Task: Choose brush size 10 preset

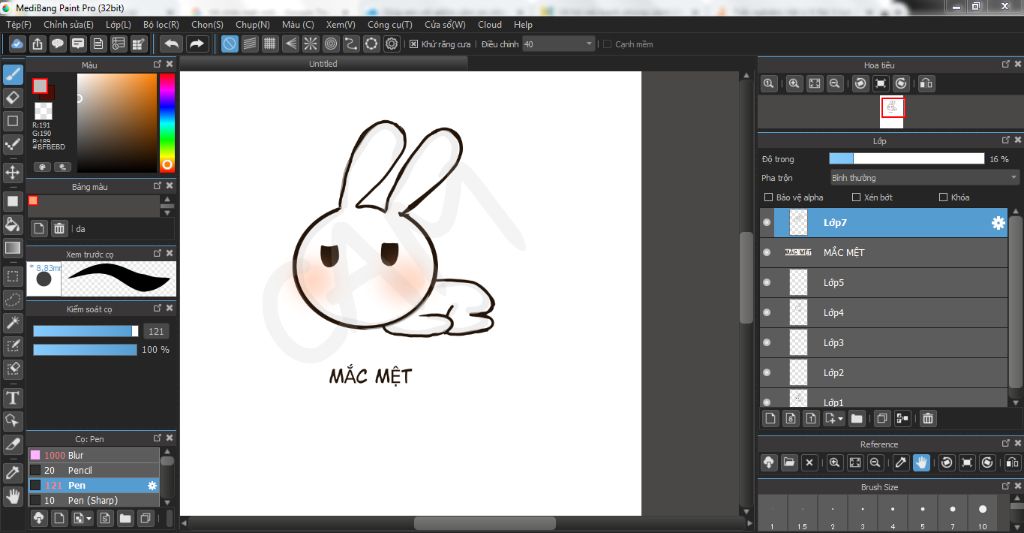Action: point(983,515)
